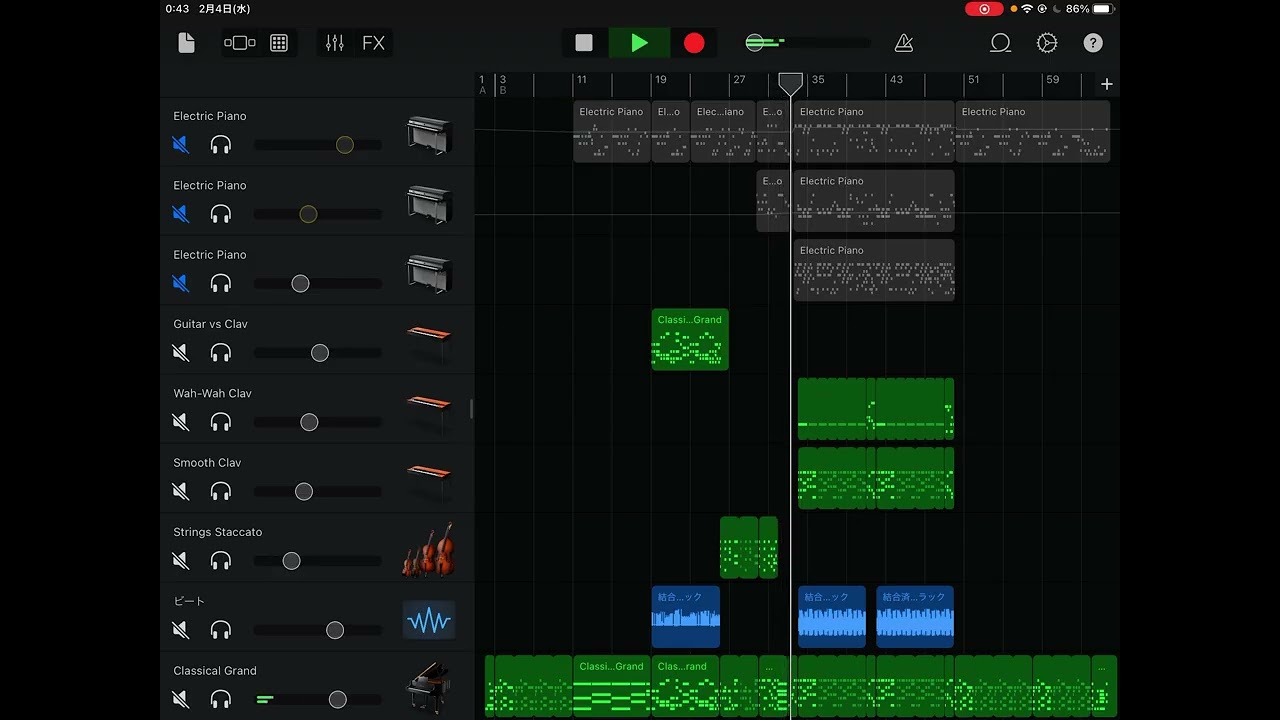The height and width of the screenshot is (720, 1280).
Task: Adjust Smooth Clav volume slider
Action: tap(318, 491)
